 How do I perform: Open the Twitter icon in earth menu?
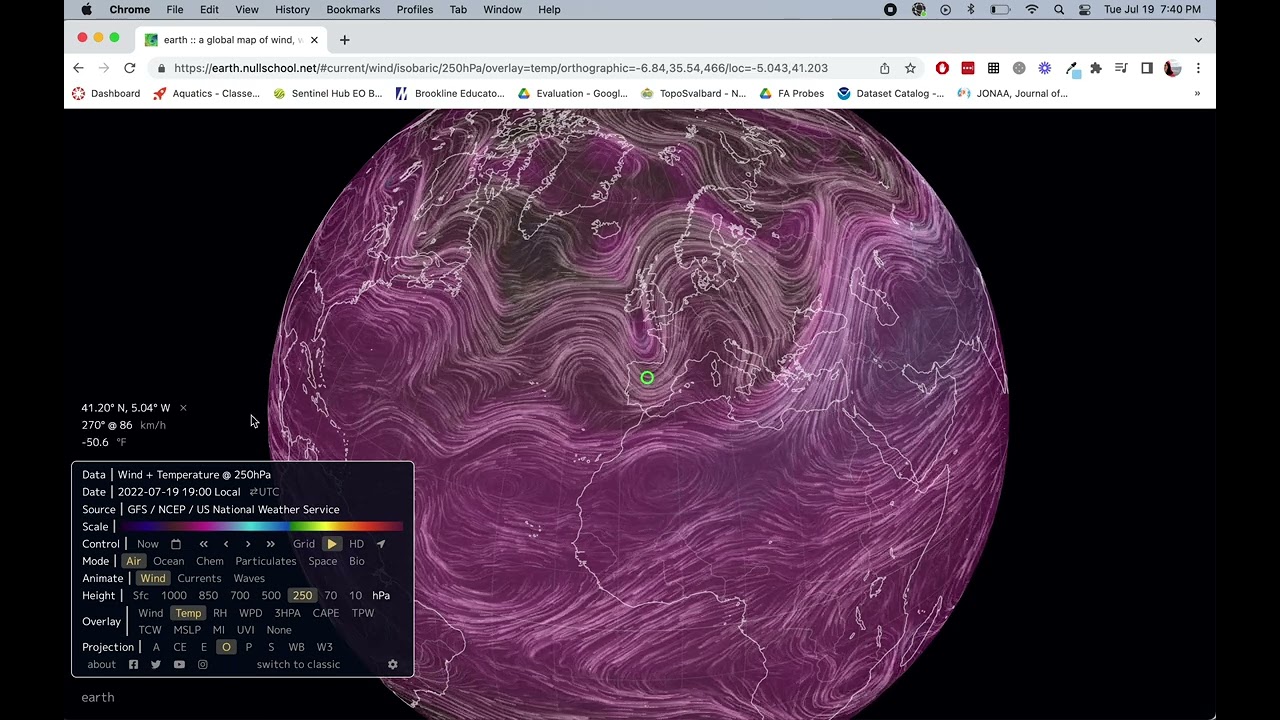(x=156, y=664)
